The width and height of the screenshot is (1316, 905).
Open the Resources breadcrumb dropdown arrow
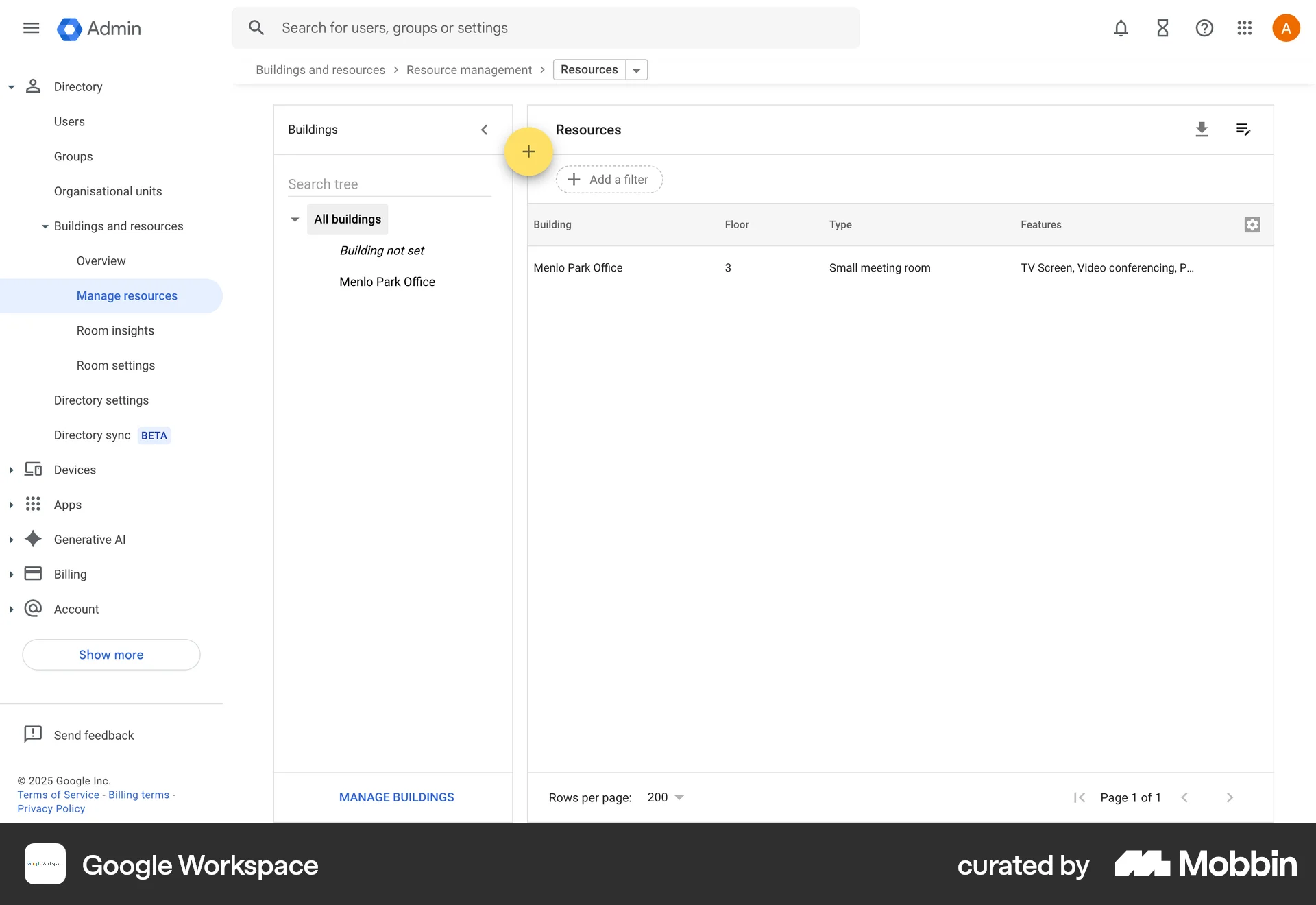pyautogui.click(x=637, y=69)
